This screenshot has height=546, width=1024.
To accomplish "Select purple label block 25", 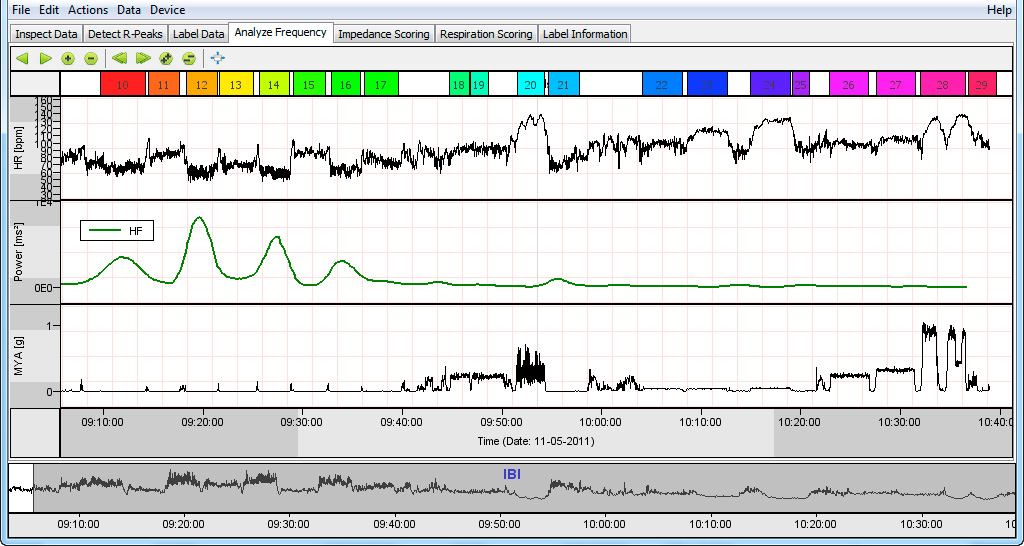I will coord(801,84).
